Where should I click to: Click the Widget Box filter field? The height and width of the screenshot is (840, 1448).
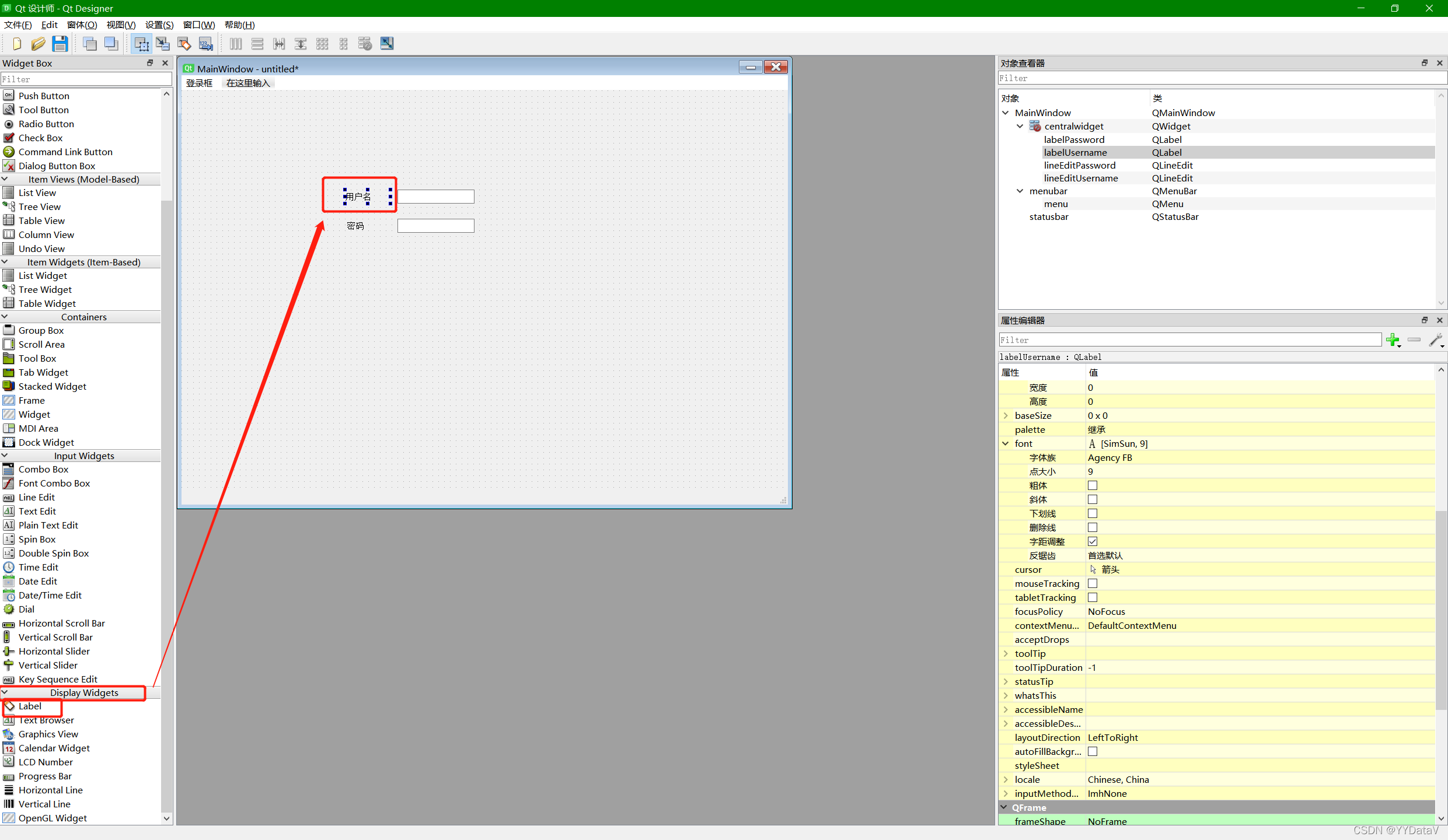tap(86, 79)
